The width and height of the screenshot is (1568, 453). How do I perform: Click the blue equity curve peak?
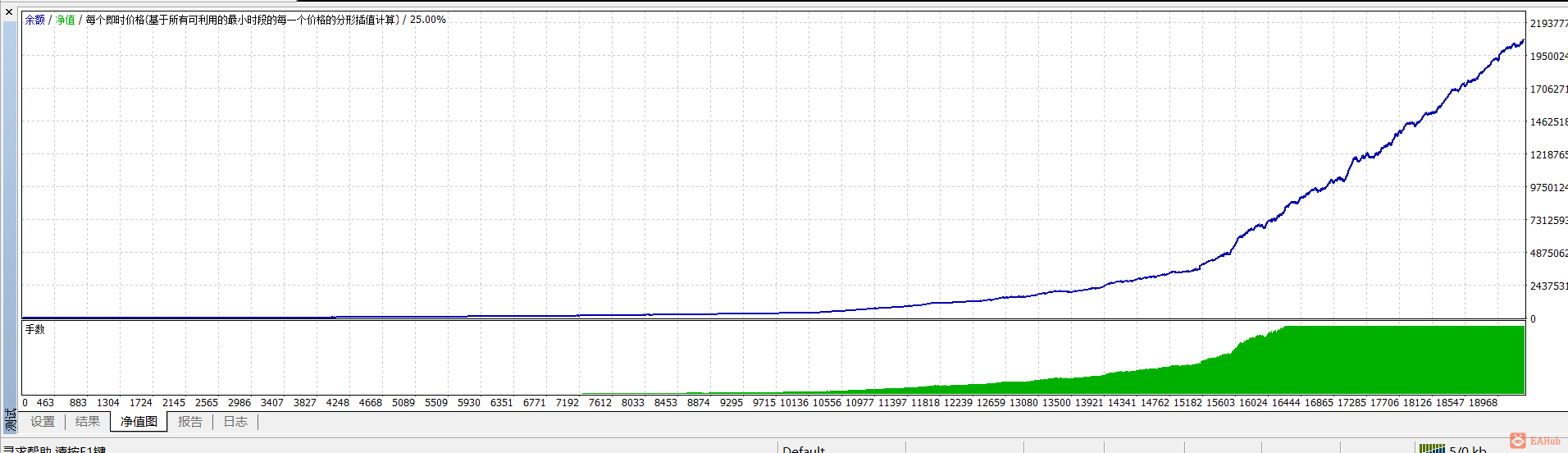pos(1522,41)
